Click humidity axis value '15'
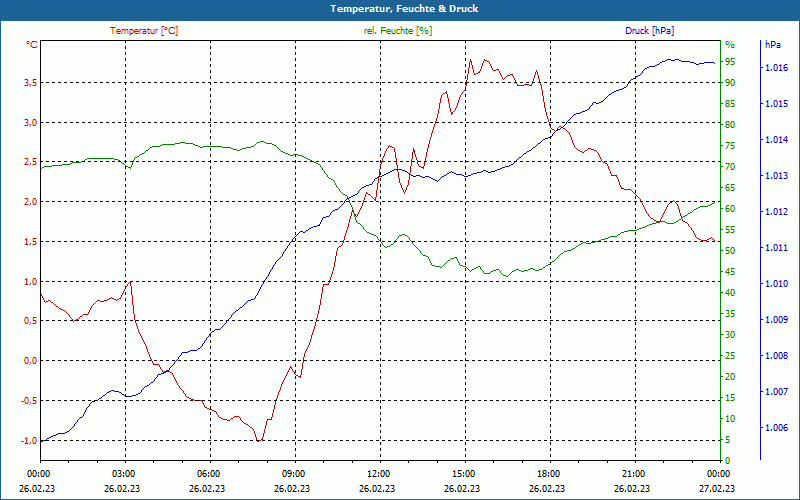The width and height of the screenshot is (800, 500). (730, 398)
